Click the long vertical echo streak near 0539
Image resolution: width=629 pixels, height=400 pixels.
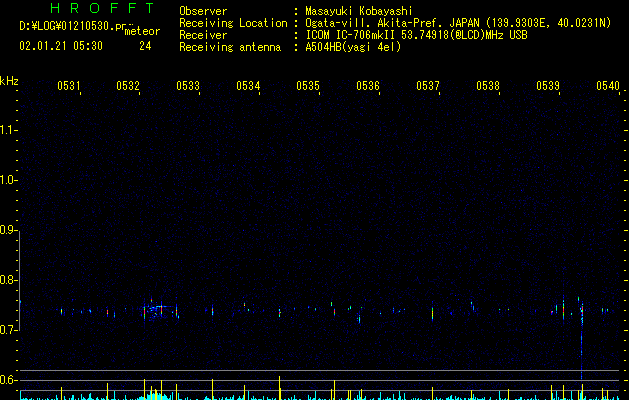[x=582, y=341]
